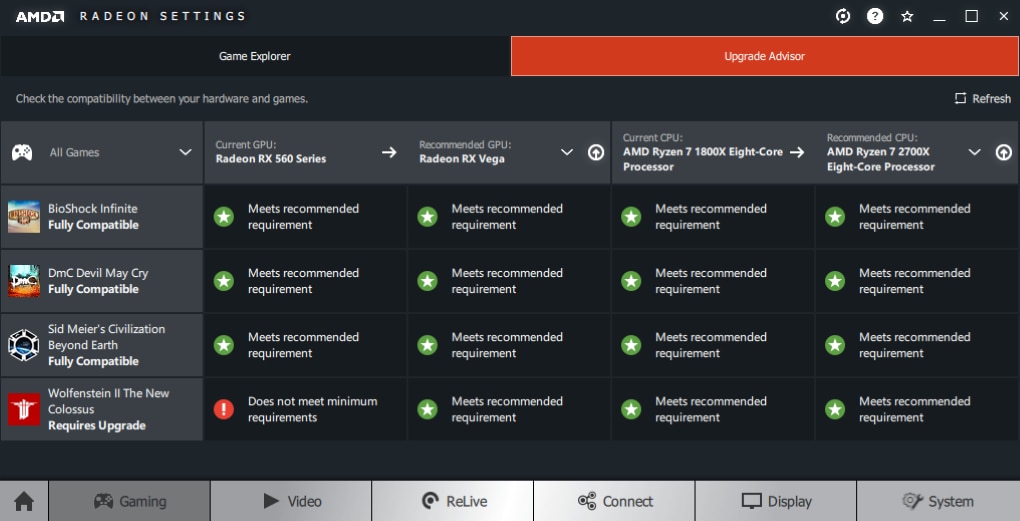The width and height of the screenshot is (1020, 521).
Task: Click Wolfenstein II recommended CPU green star
Action: click(x=835, y=409)
